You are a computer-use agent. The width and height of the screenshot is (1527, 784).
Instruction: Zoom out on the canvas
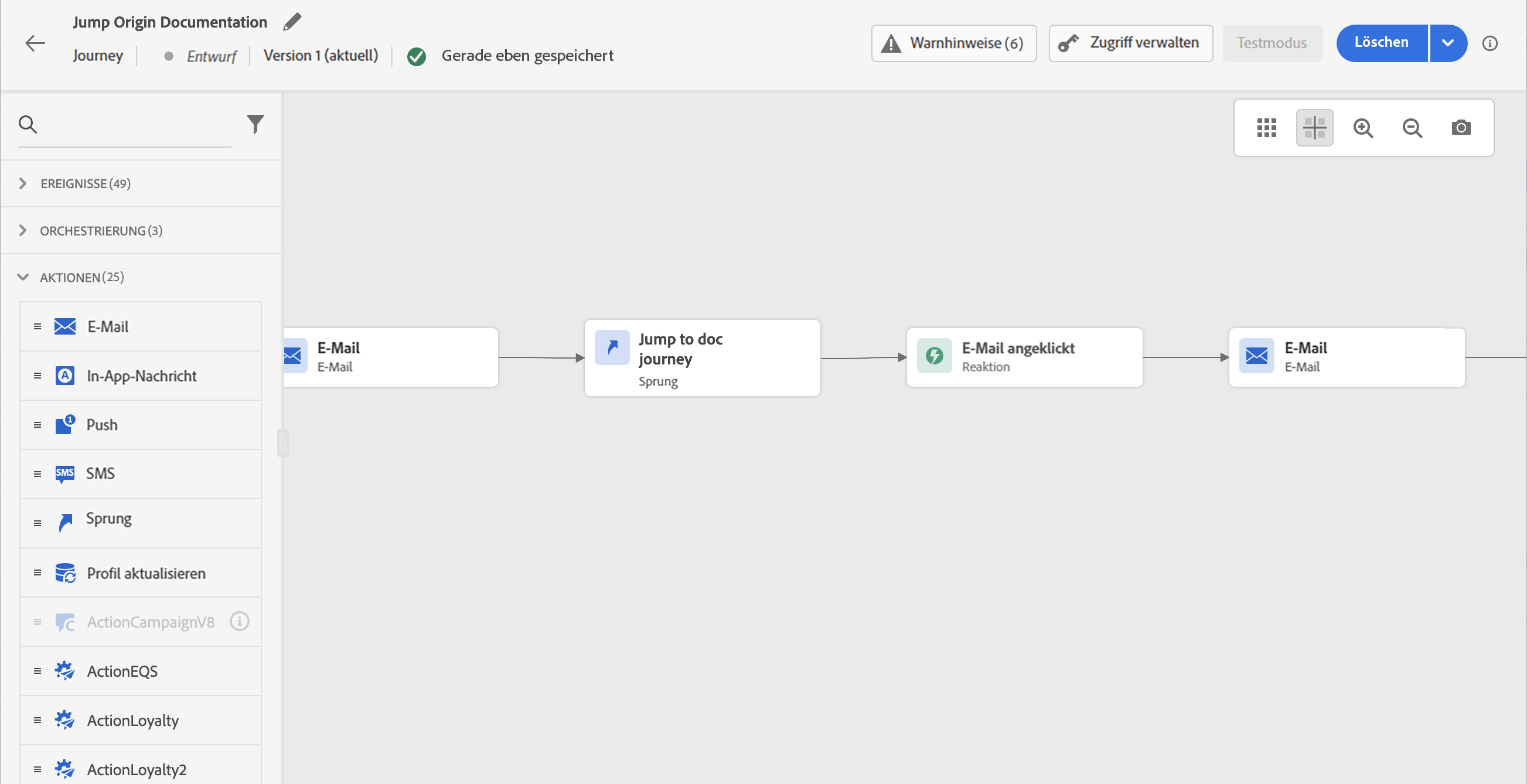click(1412, 127)
